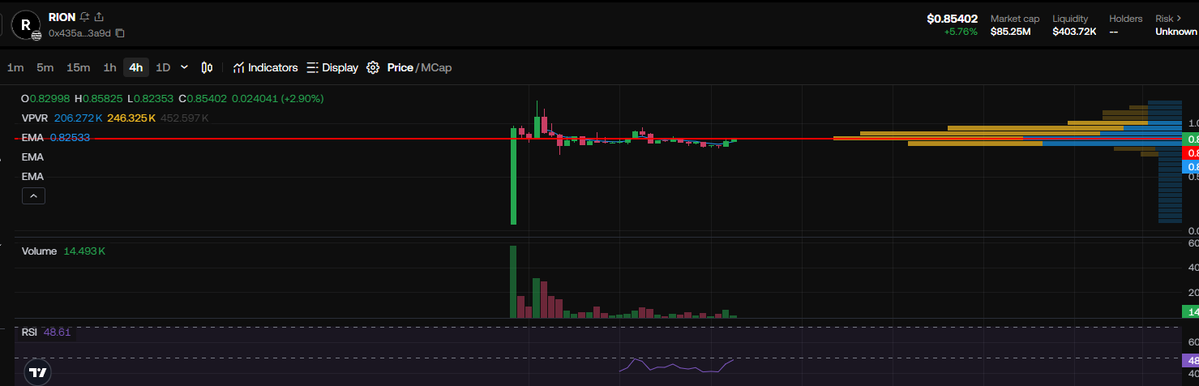Click the Indicators button label

[x=273, y=67]
